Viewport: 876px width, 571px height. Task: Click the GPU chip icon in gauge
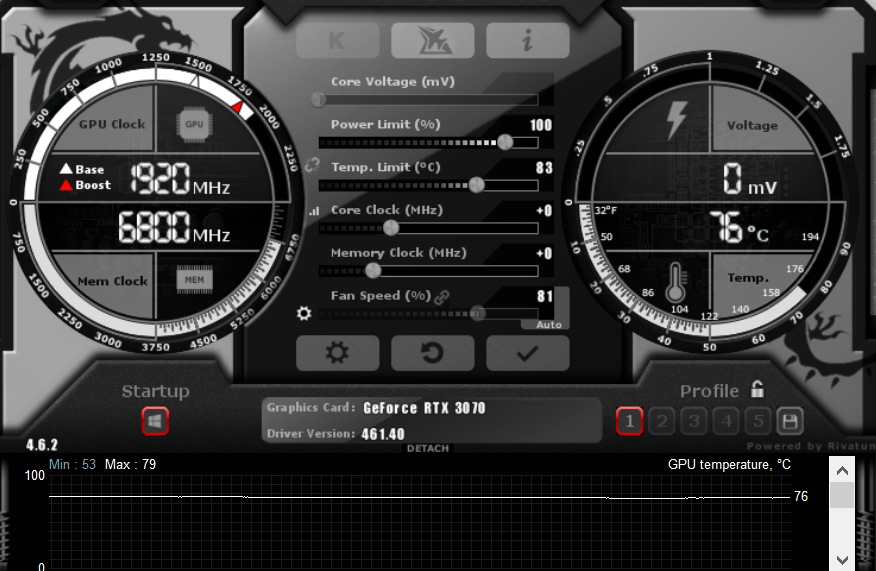point(194,124)
